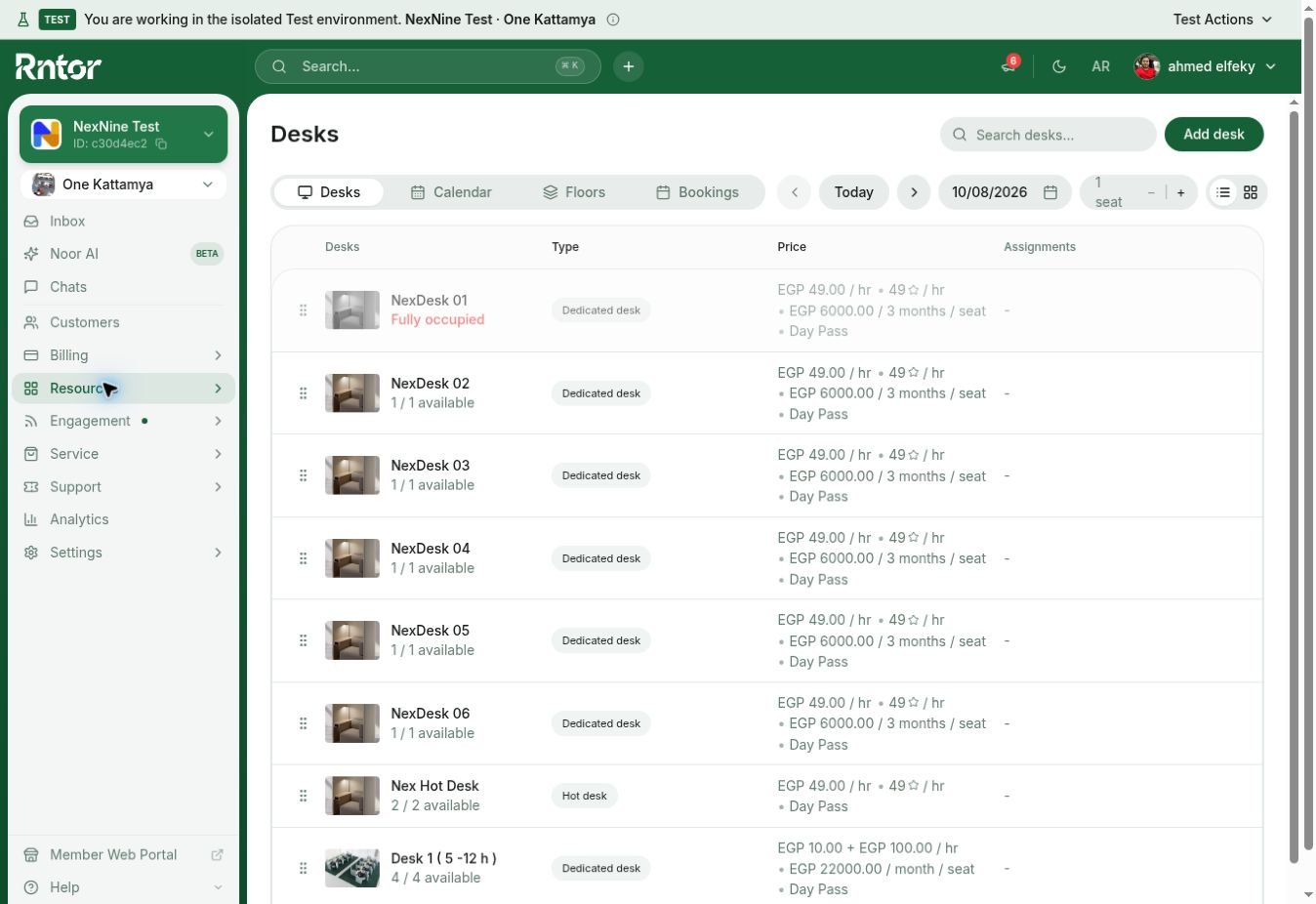Expand the Settings sidebar section
The height and width of the screenshot is (904, 1316).
(123, 553)
